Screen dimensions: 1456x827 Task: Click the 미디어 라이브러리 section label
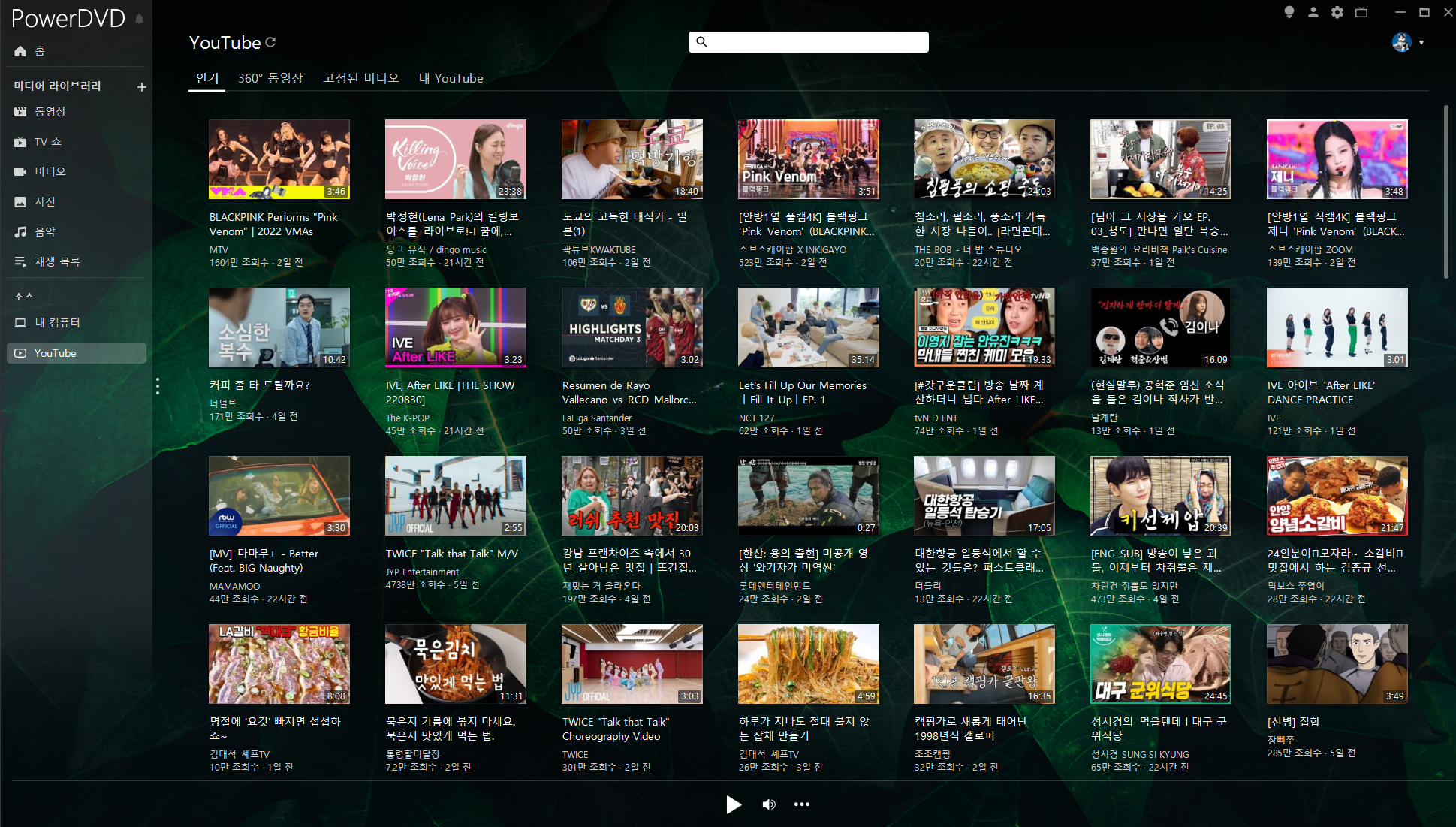point(57,86)
